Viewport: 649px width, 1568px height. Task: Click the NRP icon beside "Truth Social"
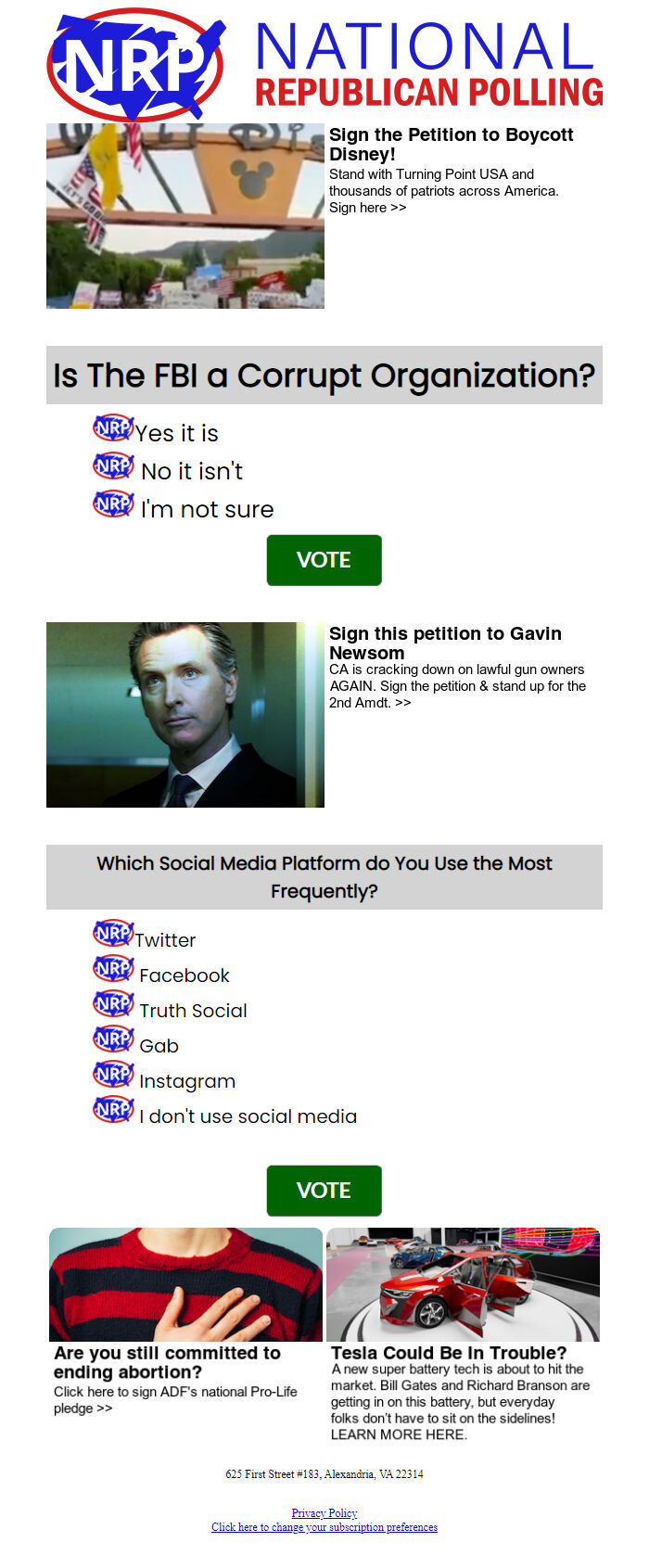click(x=111, y=1004)
